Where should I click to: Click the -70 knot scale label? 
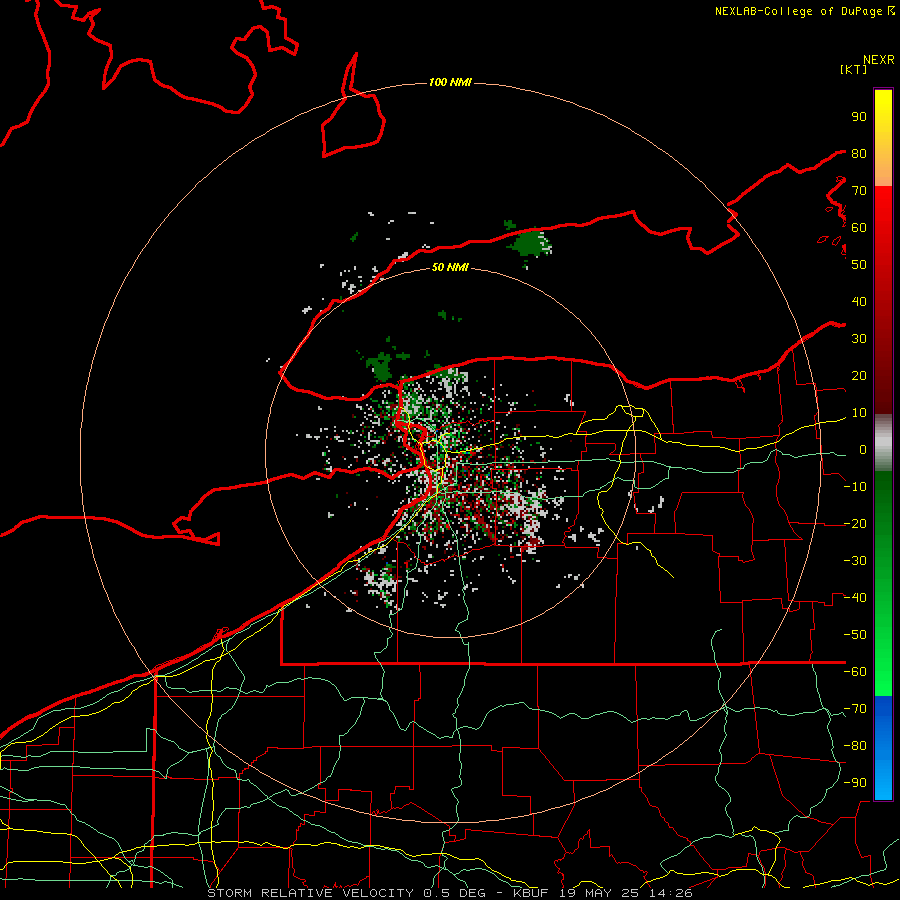855,709
